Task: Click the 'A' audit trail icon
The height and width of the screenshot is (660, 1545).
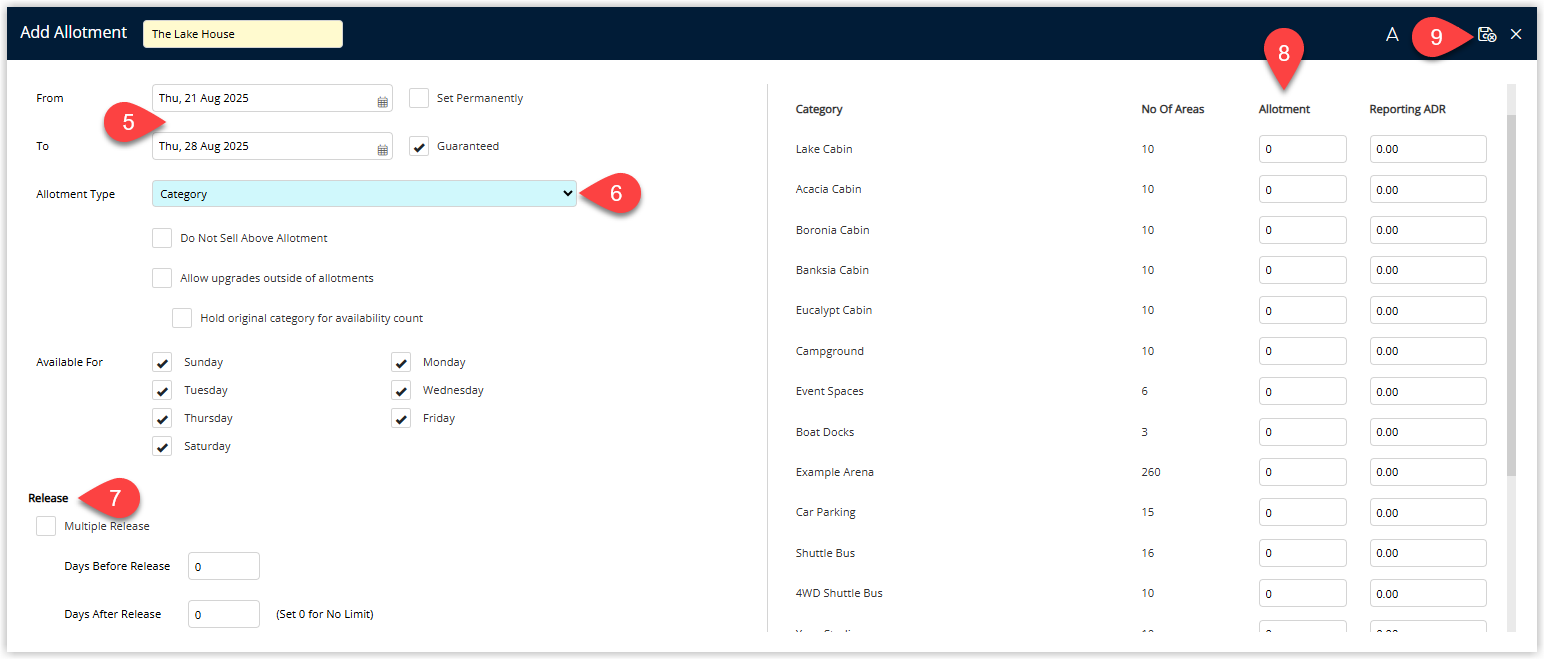Action: point(1392,34)
